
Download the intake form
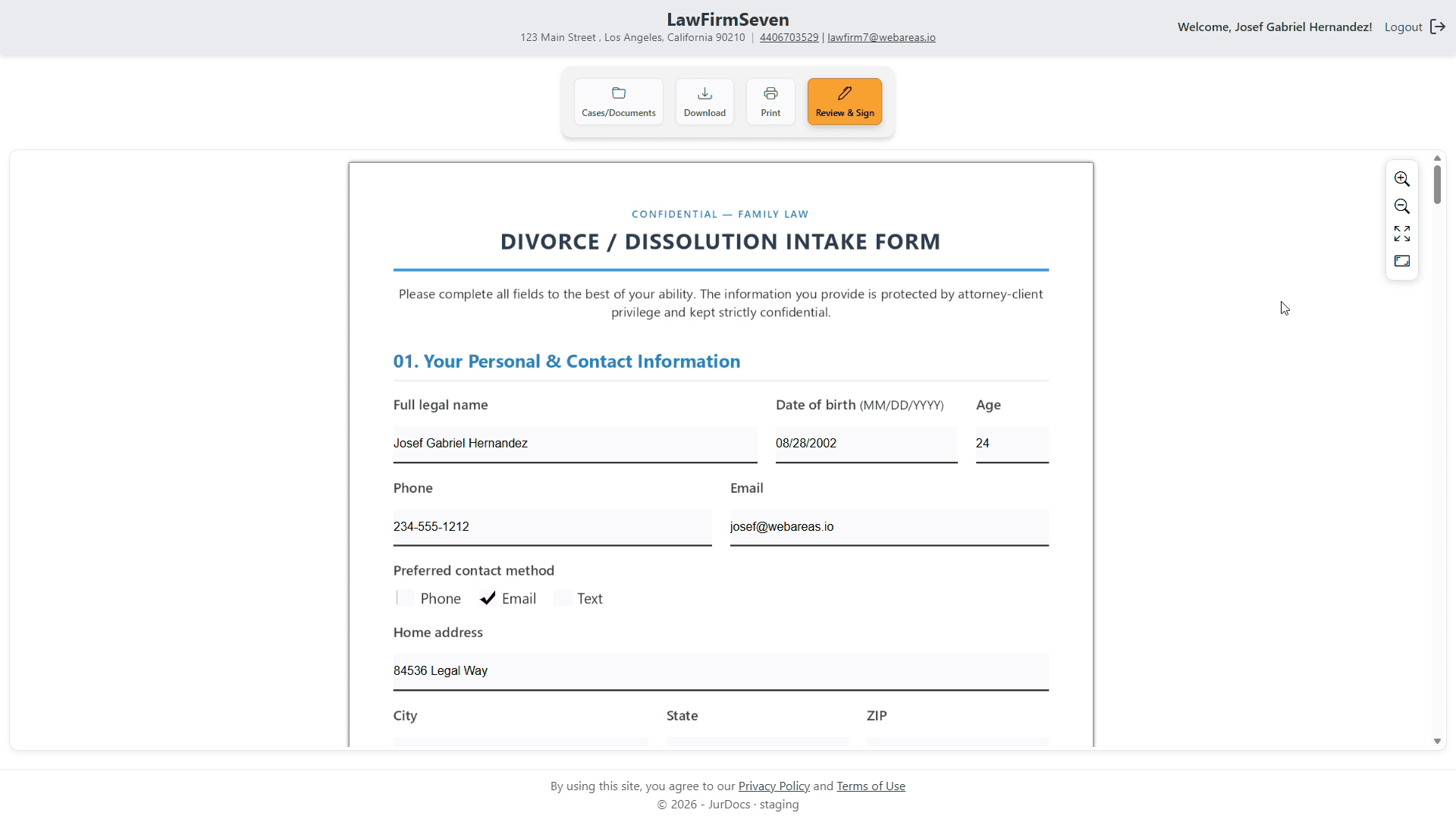coord(704,102)
